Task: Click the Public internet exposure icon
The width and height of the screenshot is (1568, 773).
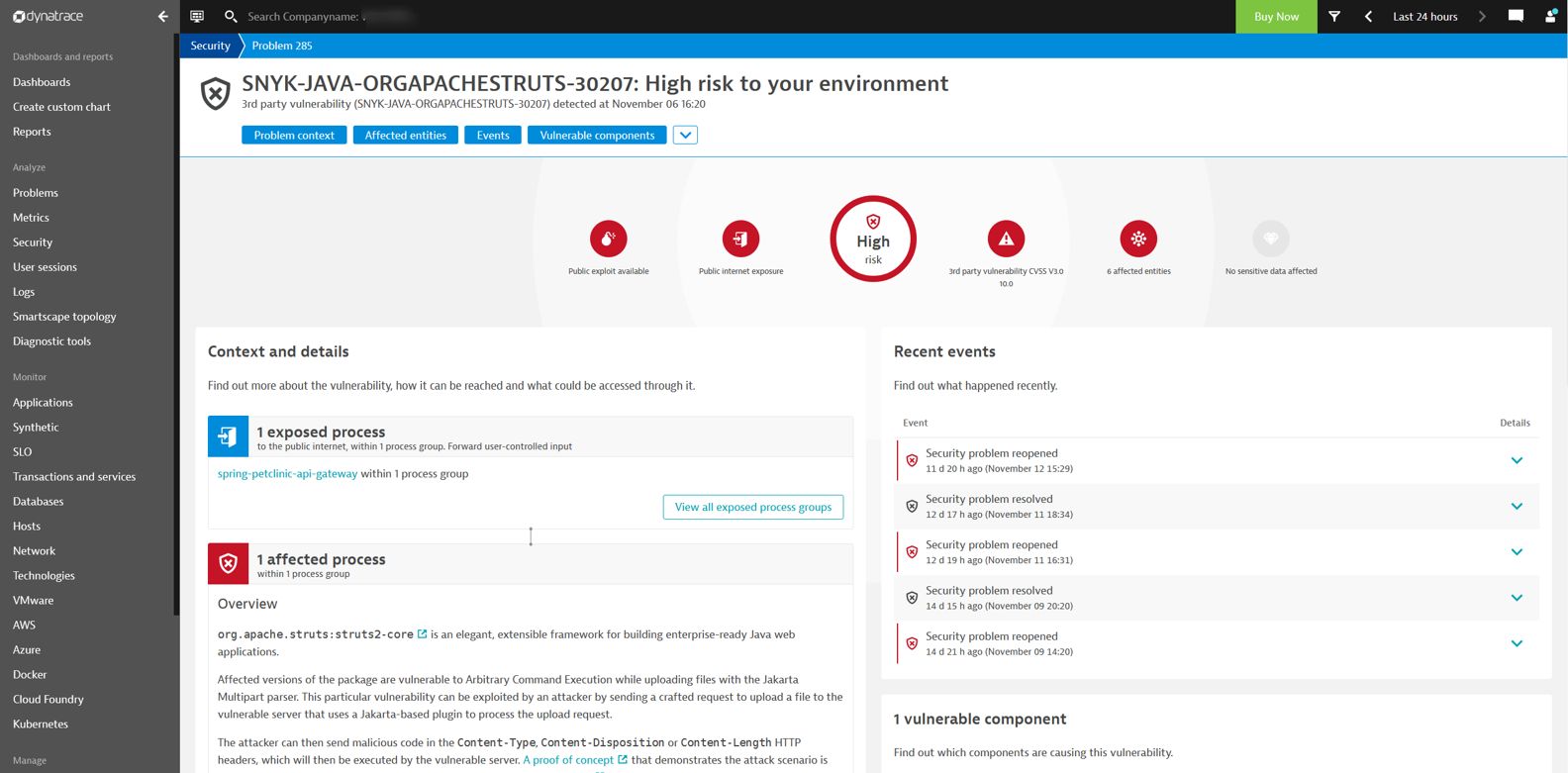Action: point(740,239)
